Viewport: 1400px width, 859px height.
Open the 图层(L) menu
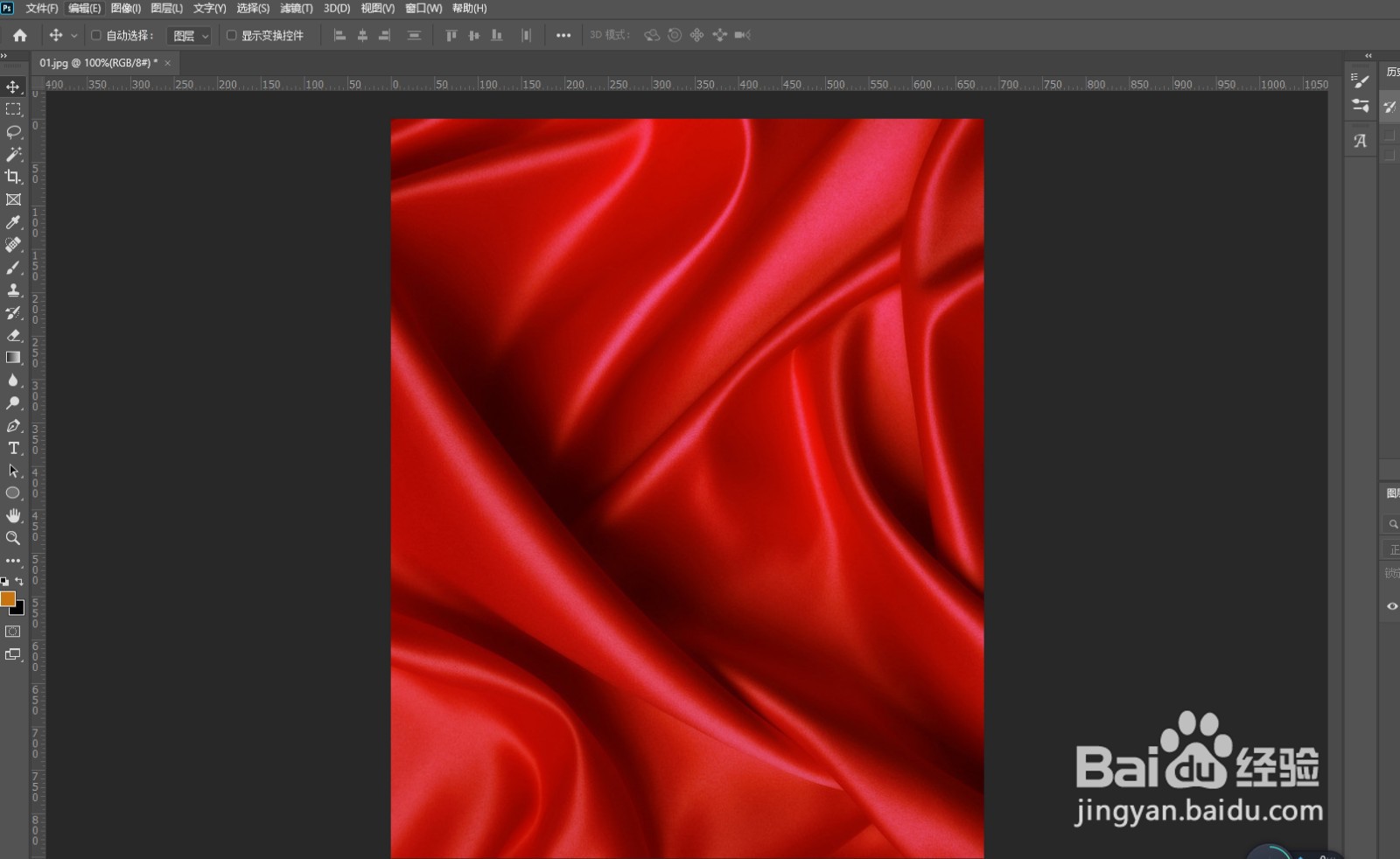coord(167,9)
